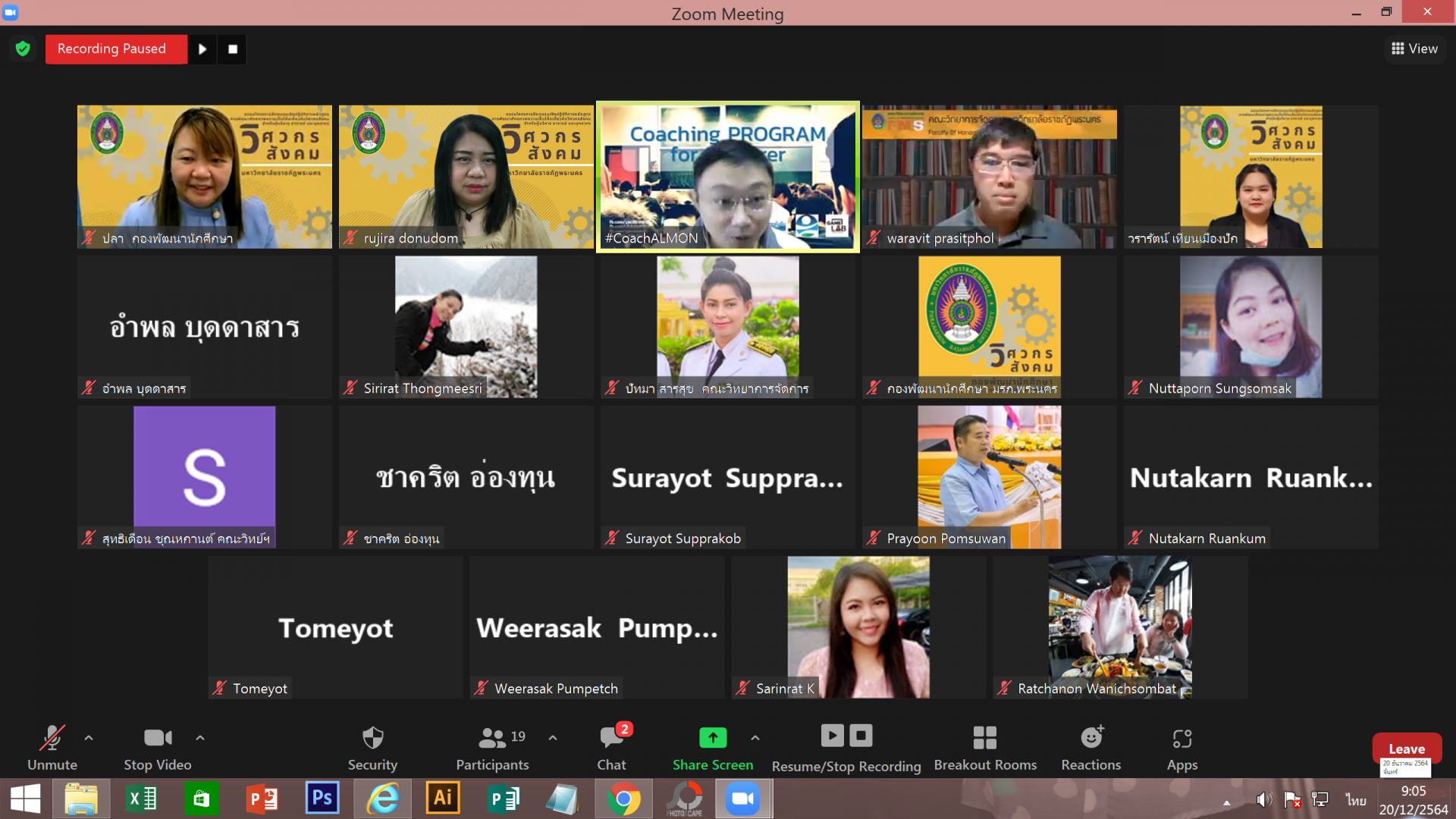The image size is (1456, 819).
Task: Expand audio options arrow next to Unmute
Action: pos(89,737)
